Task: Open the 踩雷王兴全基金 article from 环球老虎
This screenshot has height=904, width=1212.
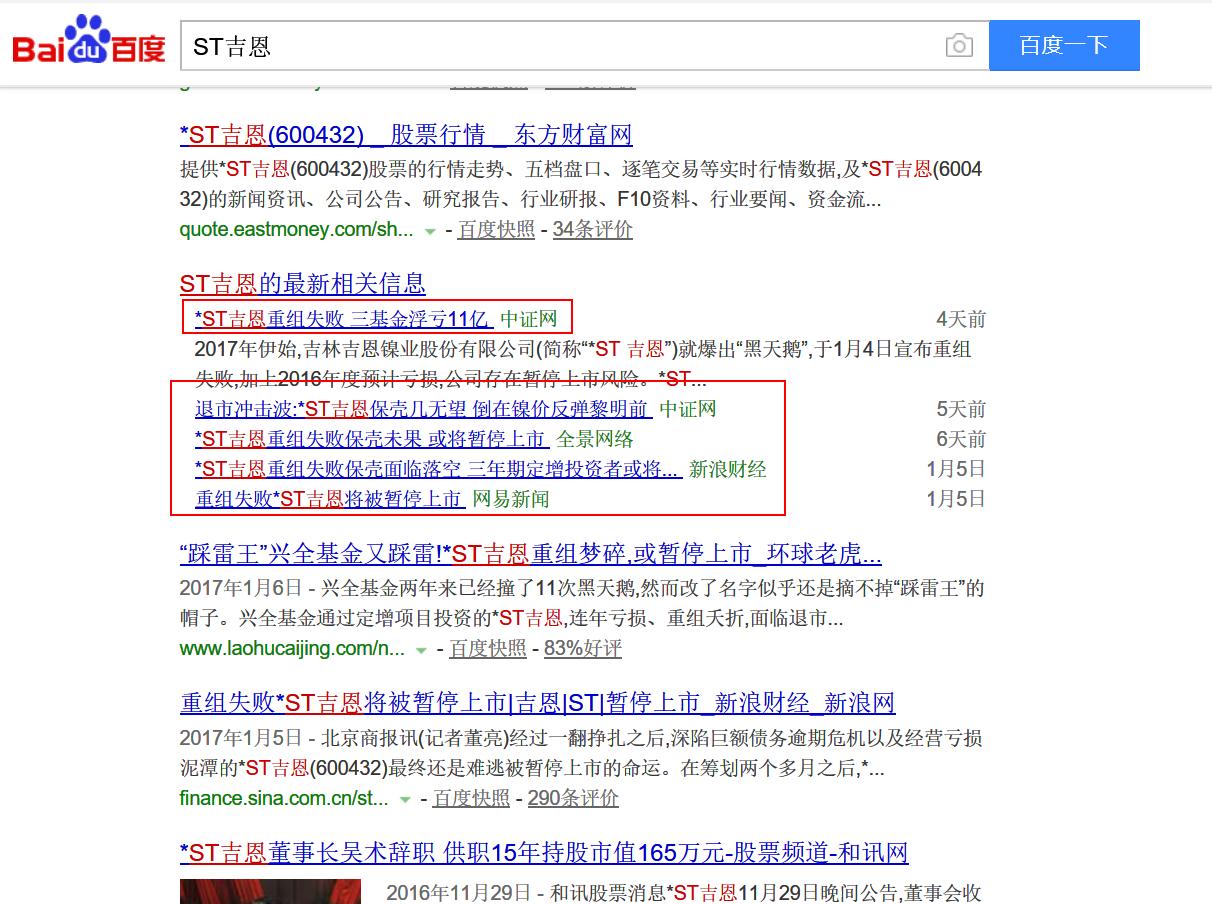Action: [x=528, y=554]
